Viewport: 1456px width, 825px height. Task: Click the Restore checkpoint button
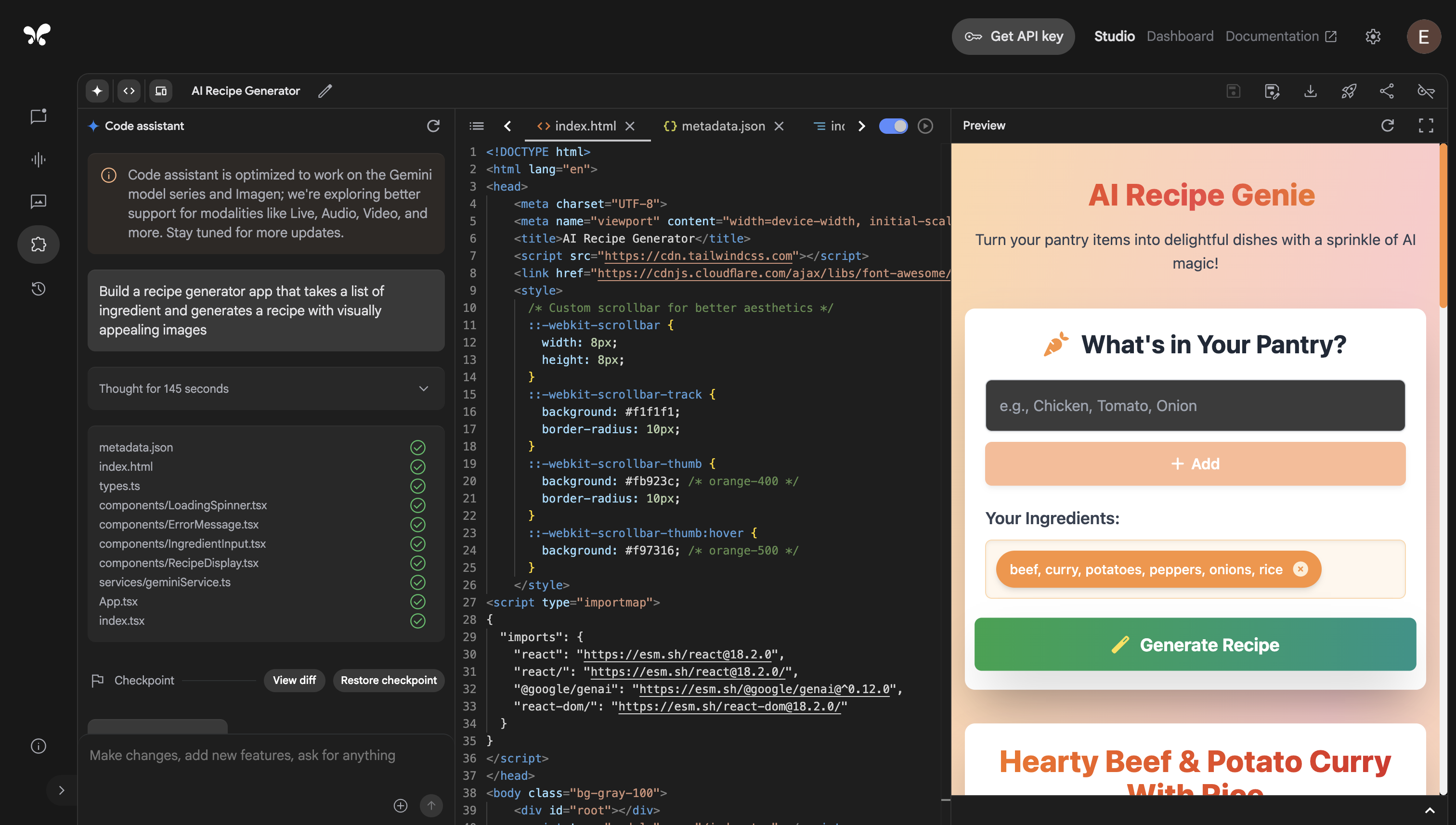point(389,680)
